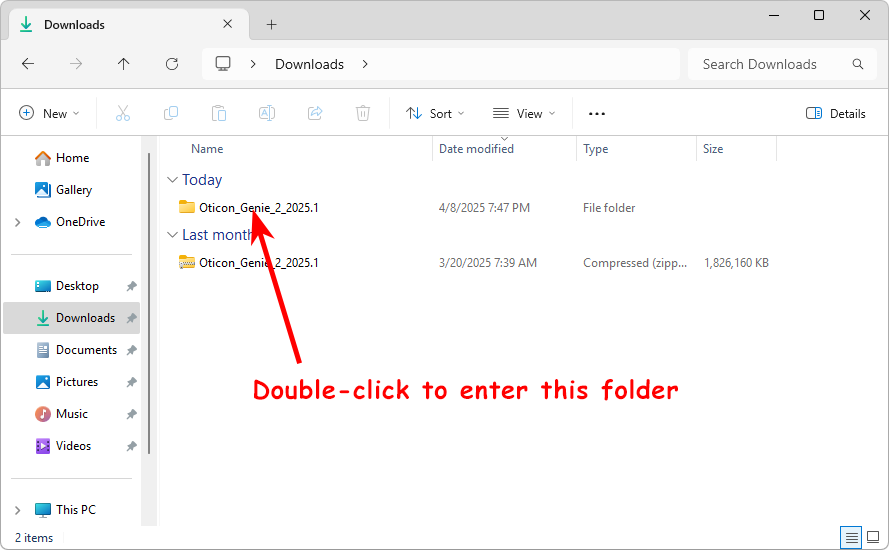Image resolution: width=889 pixels, height=550 pixels.
Task: Select Documents in the navigation pane
Action: coord(86,350)
